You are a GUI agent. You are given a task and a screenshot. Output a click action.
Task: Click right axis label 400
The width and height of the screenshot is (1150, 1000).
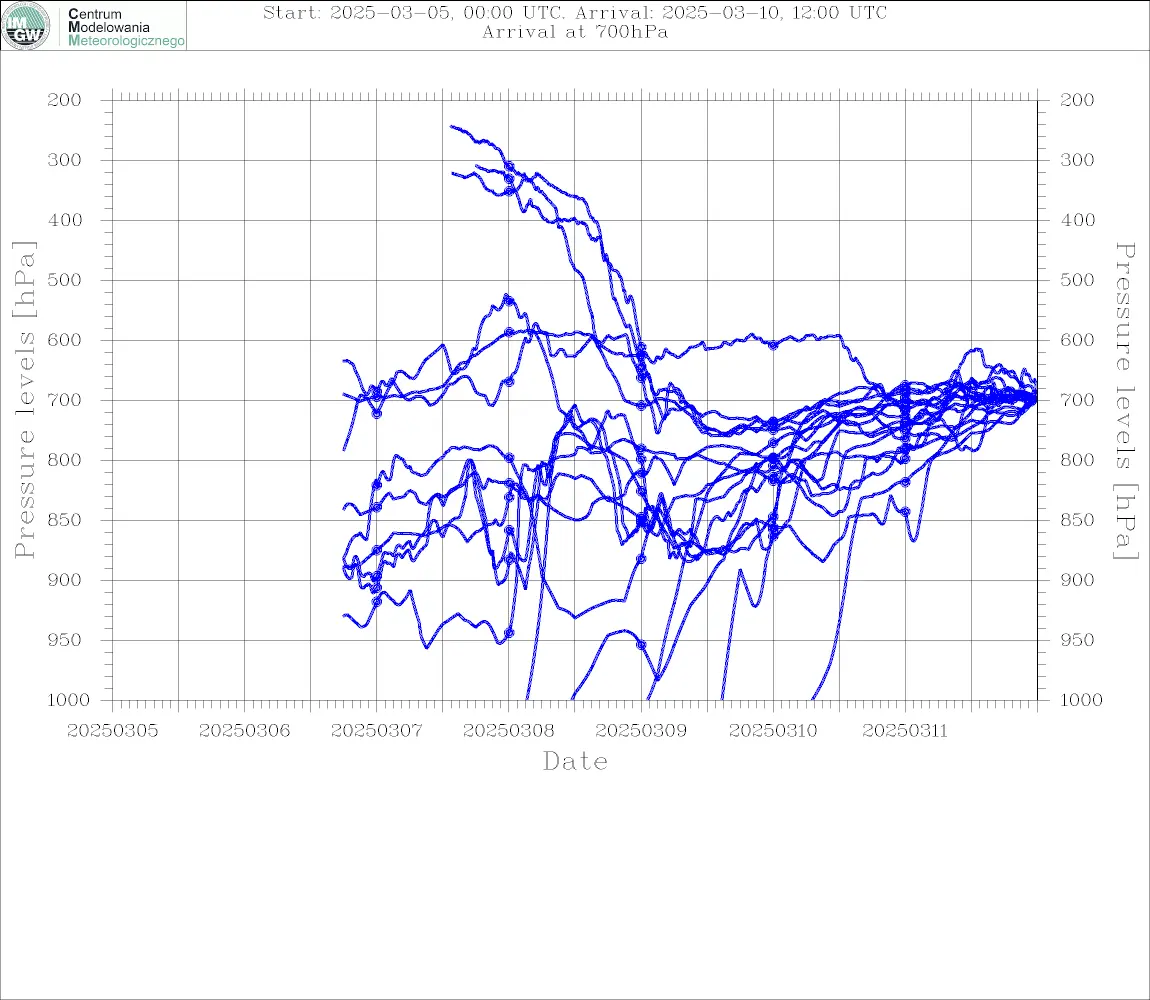(x=1077, y=220)
